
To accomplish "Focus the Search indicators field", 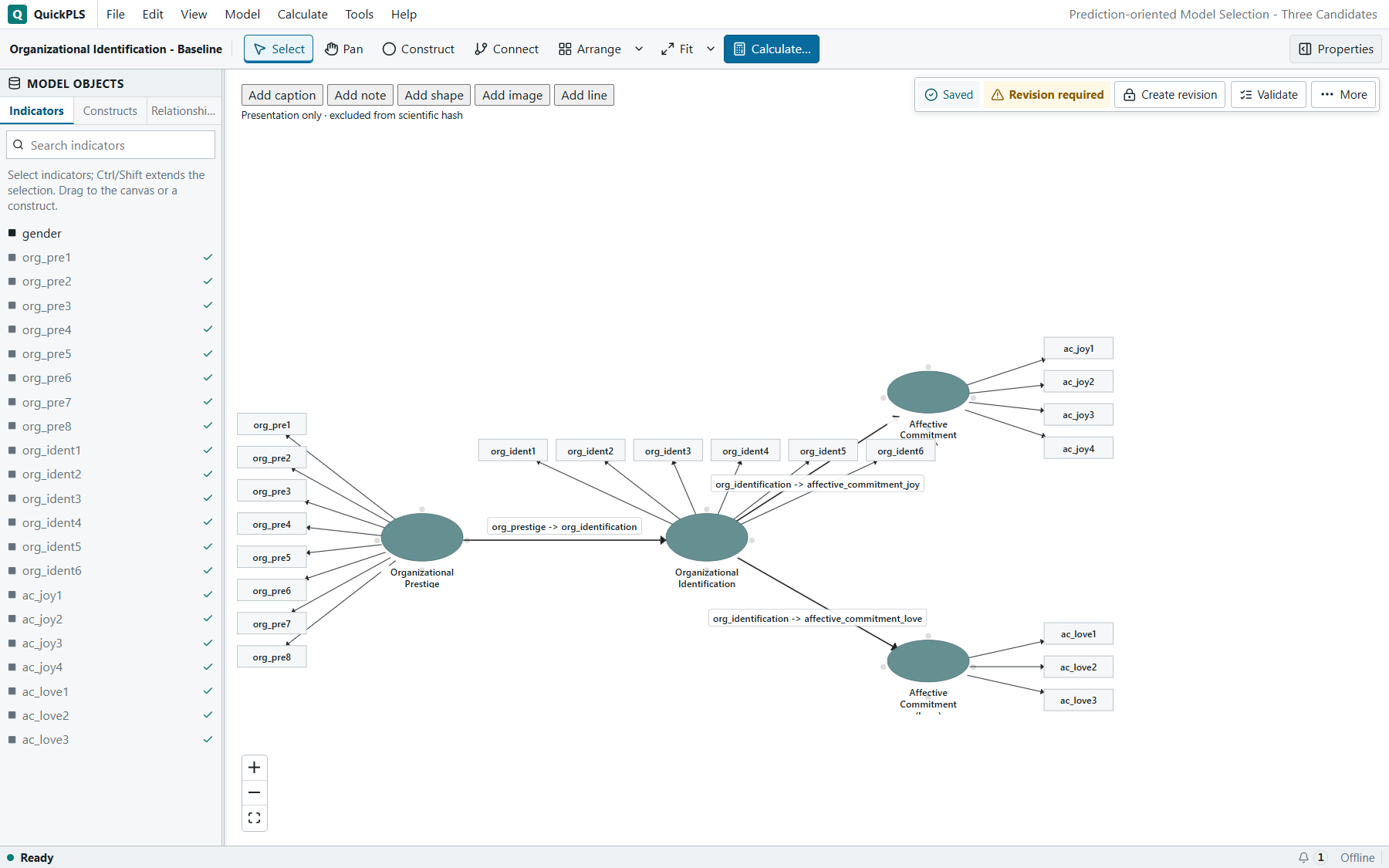I will pos(111,145).
